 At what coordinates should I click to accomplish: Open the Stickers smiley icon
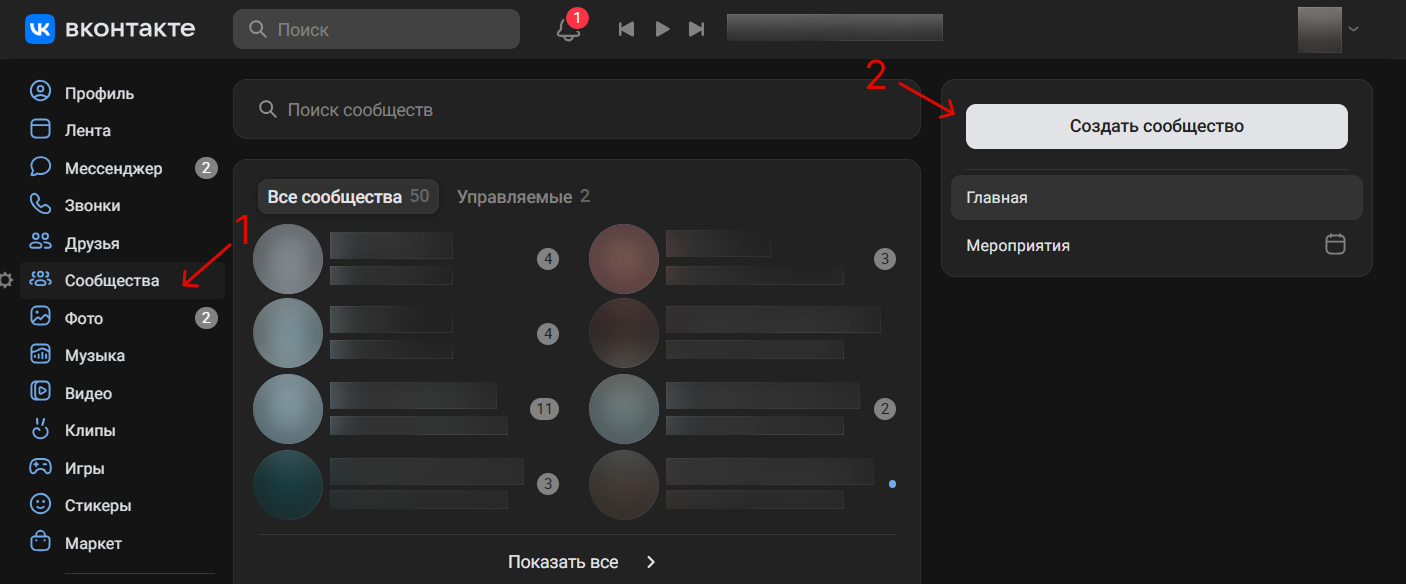[40, 504]
